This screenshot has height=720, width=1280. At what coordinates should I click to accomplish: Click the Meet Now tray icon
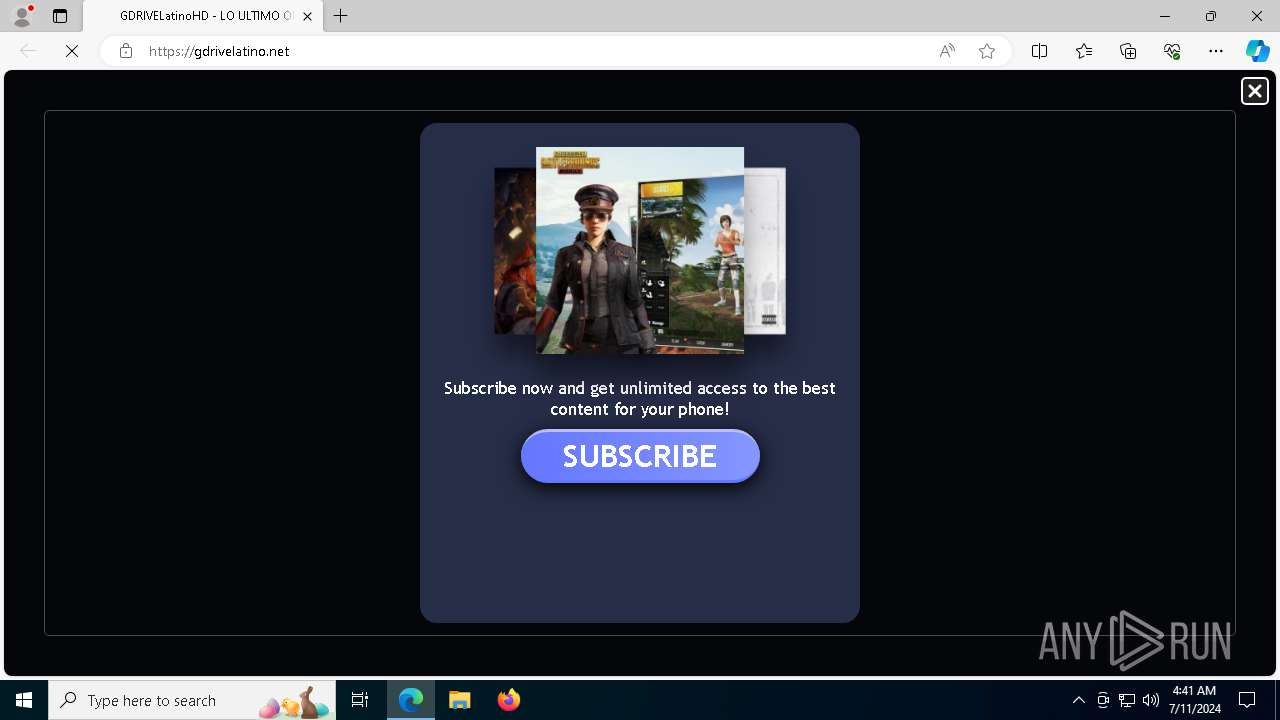[x=1103, y=700]
